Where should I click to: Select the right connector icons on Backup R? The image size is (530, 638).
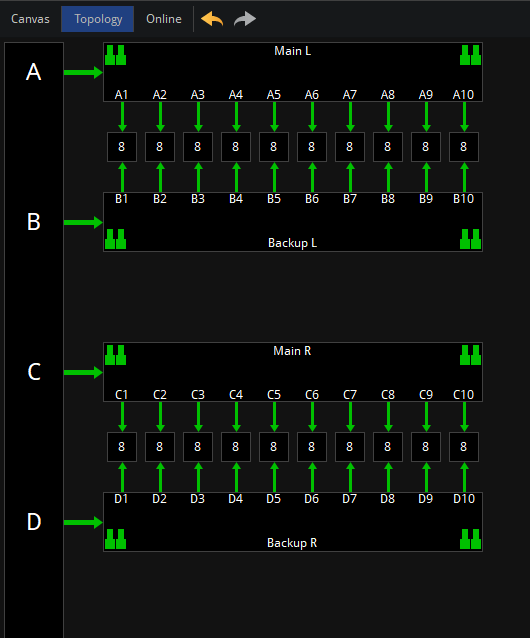click(470, 539)
